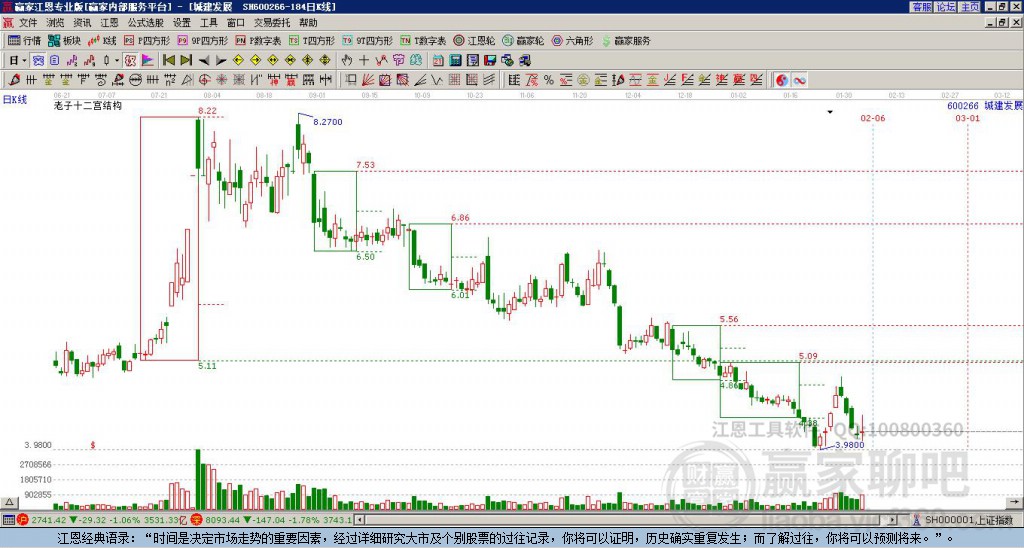Activate the crosshair cursor tool
The width and height of the screenshot is (1024, 548).
coord(364,61)
